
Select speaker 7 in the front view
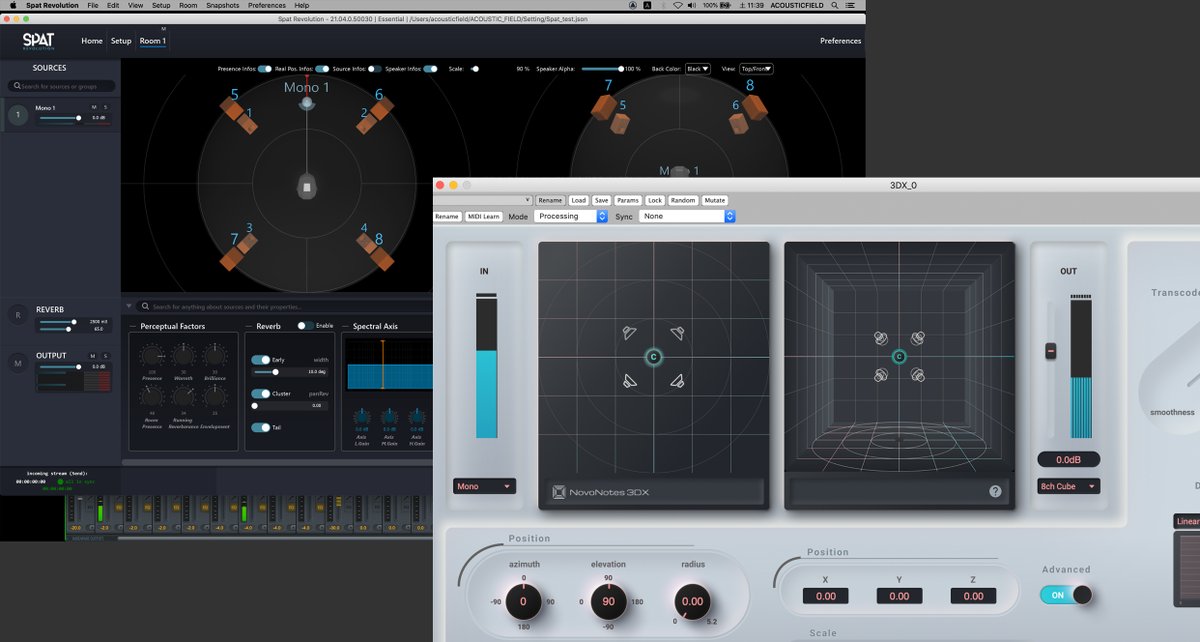tap(602, 107)
